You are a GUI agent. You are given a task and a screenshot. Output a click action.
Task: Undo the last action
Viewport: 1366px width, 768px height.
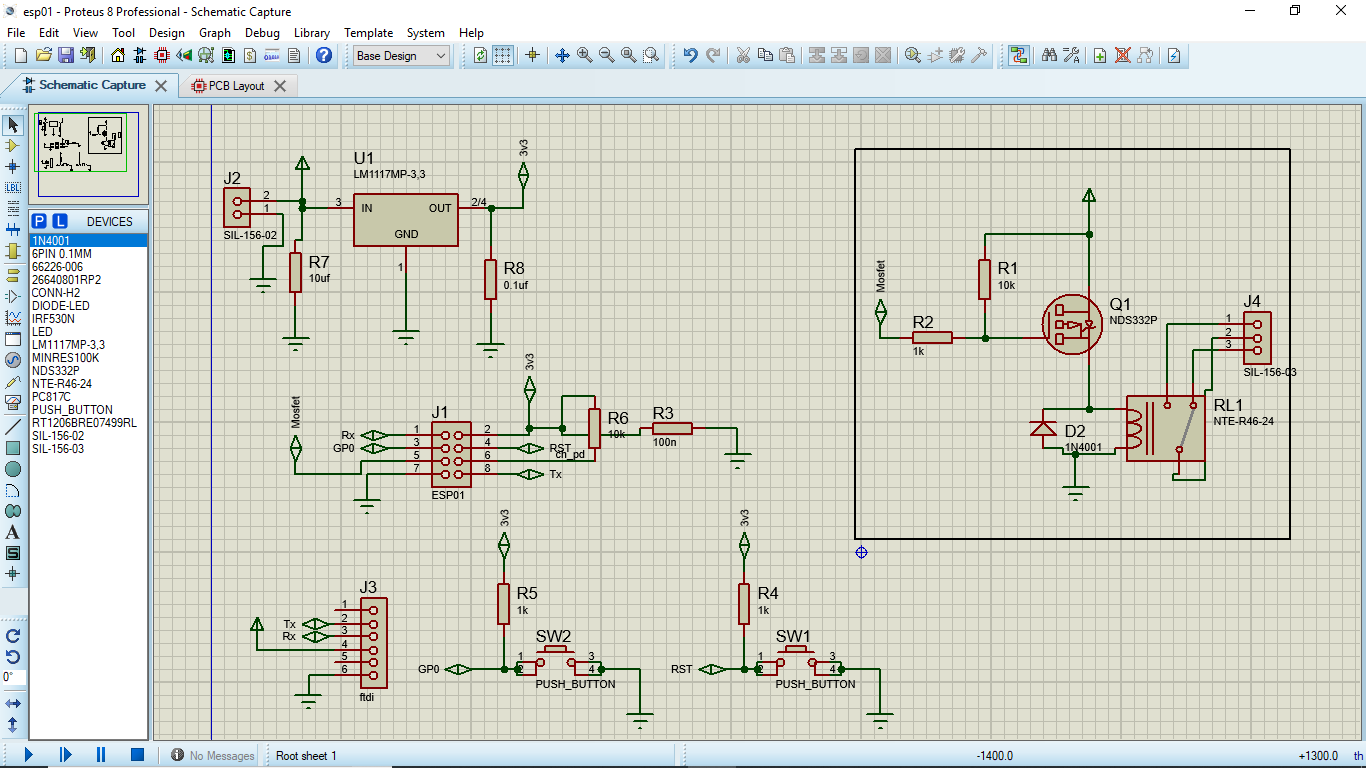click(690, 56)
